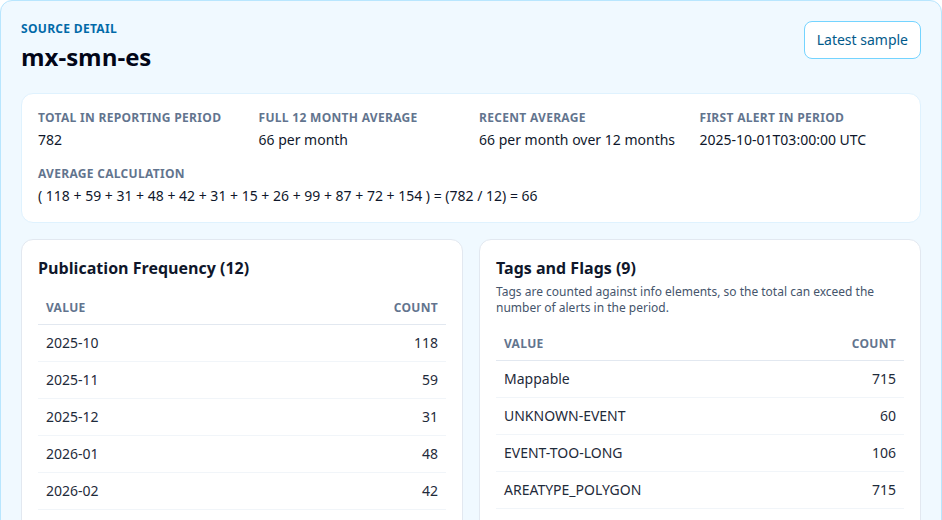Viewport: 942px width, 520px height.
Task: Select the '66 per month' average value
Action: tap(303, 140)
